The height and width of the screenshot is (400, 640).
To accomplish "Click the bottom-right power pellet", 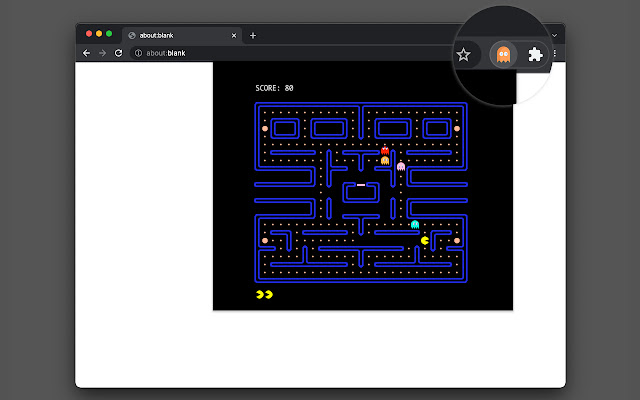I will (457, 240).
